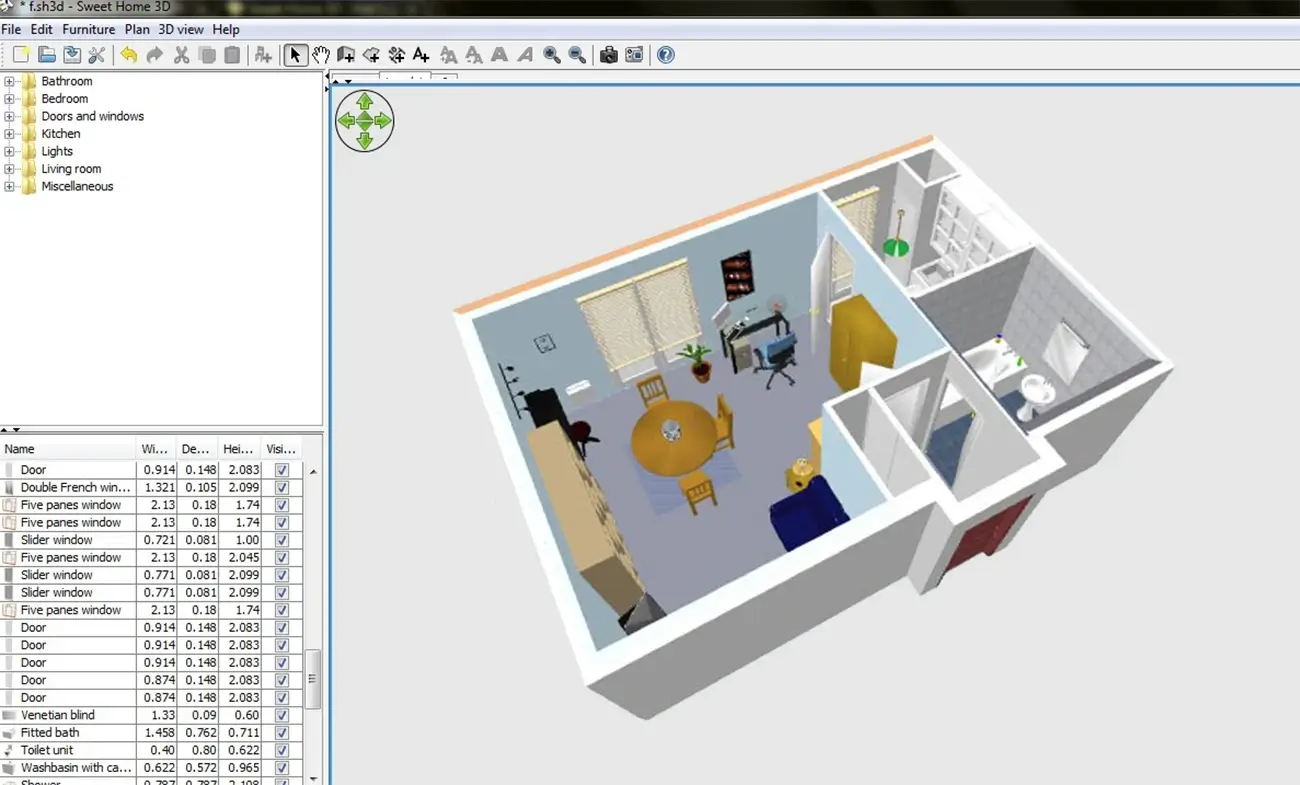
Task: Click the Undo arrow icon
Action: coord(128,55)
